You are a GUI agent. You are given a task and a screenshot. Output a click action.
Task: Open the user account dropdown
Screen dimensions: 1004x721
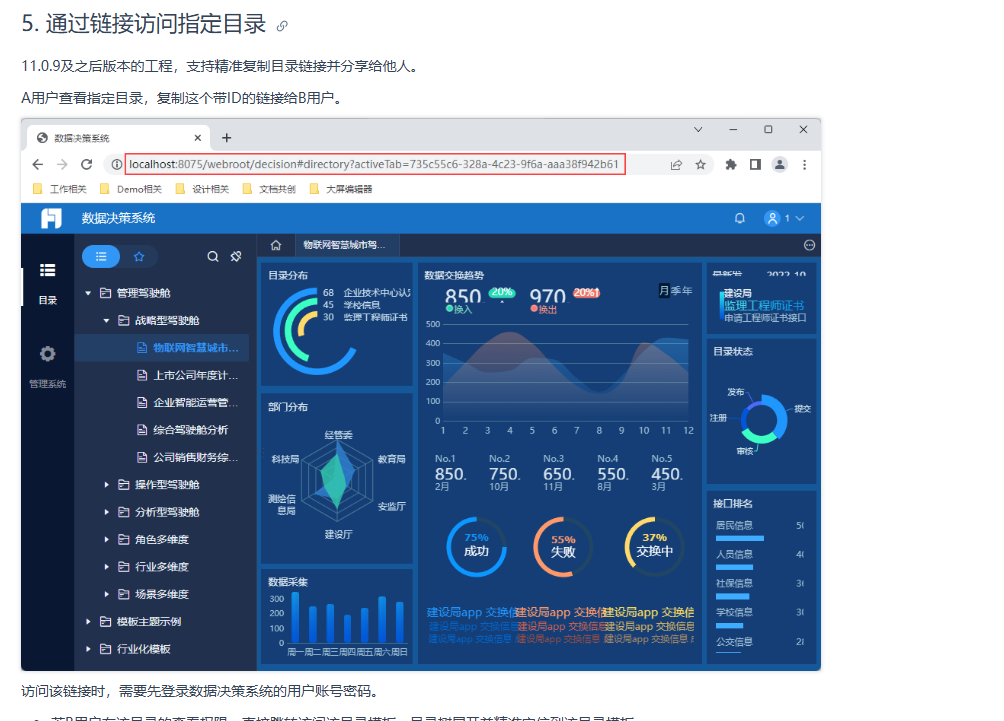tap(784, 218)
